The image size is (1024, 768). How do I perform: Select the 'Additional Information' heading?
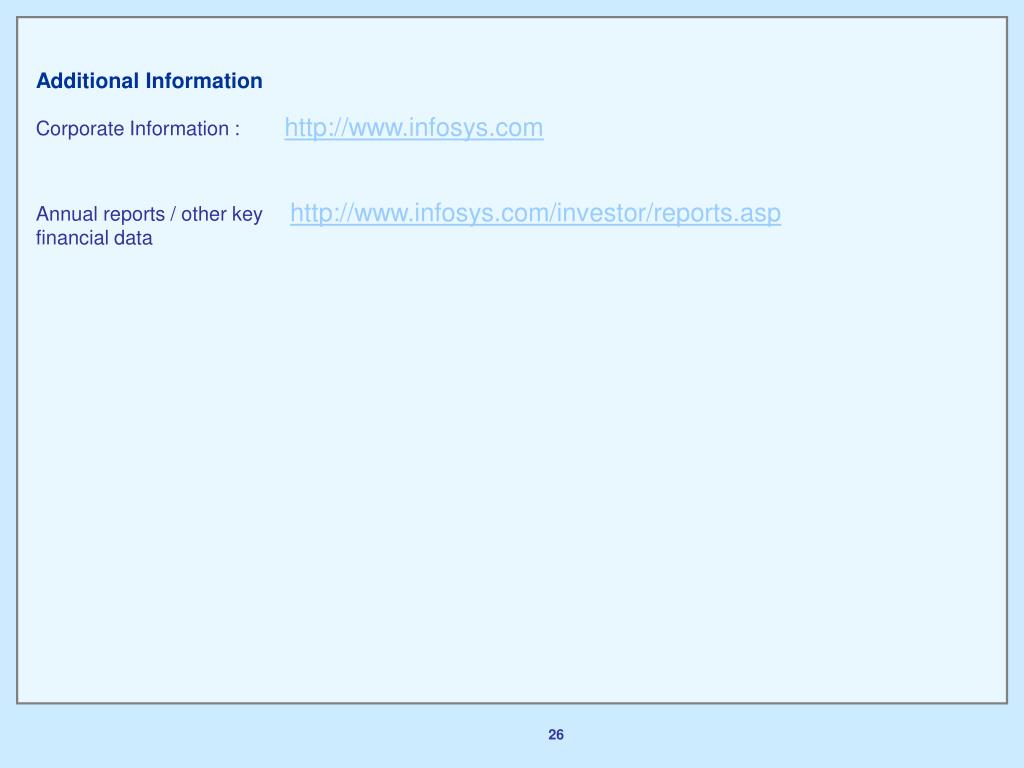click(150, 81)
